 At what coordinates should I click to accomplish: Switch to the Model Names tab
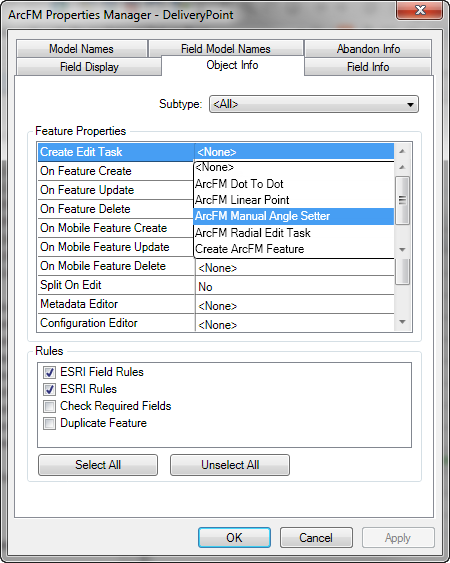point(82,49)
